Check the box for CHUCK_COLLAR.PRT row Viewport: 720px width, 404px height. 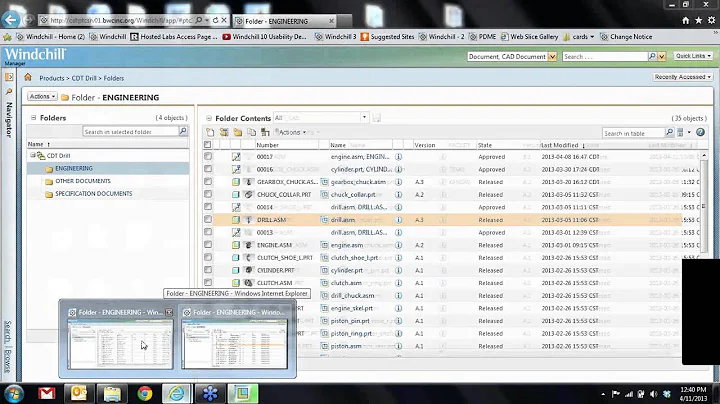click(x=208, y=194)
